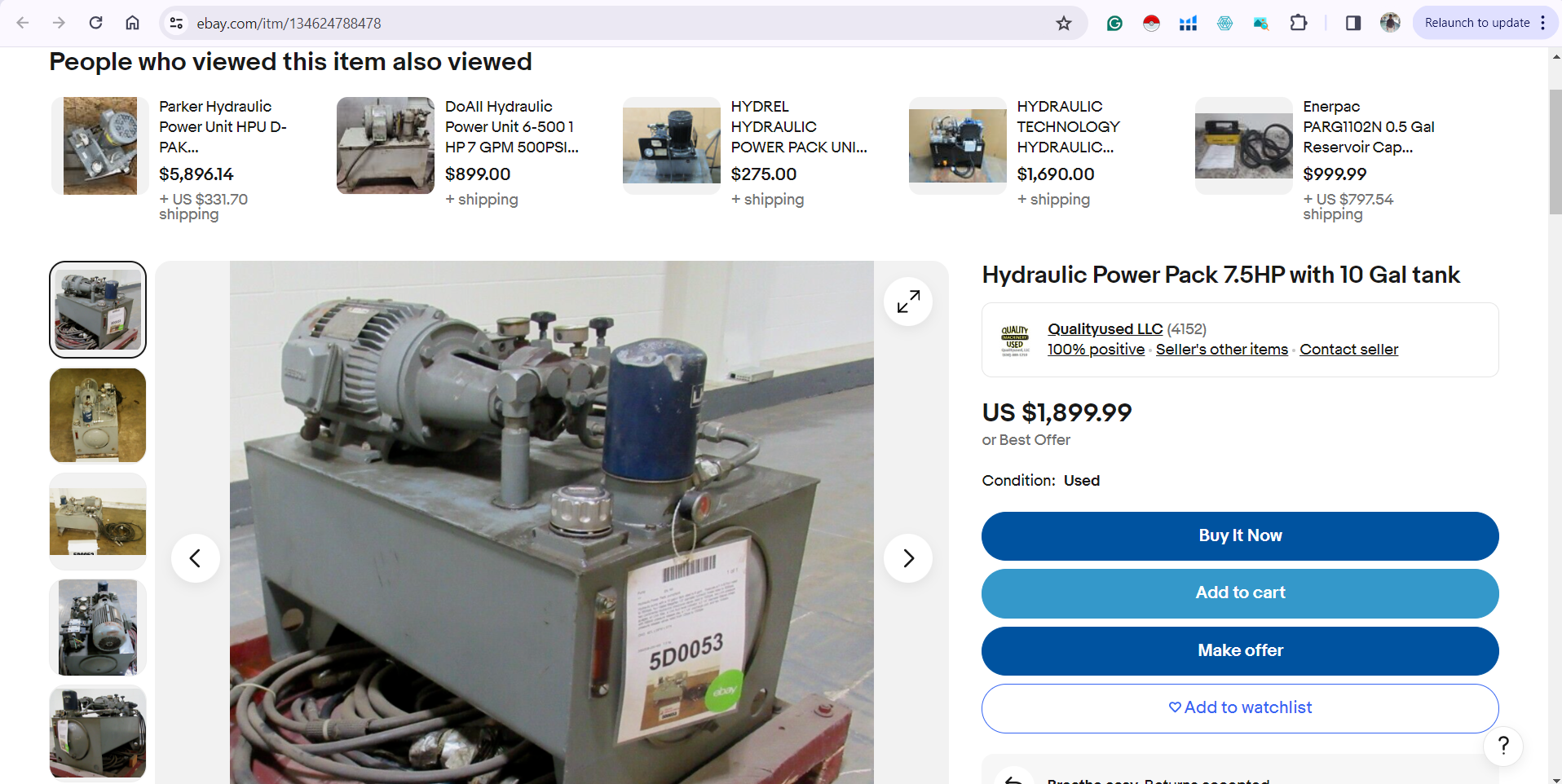Open HYDRAULIC TECHNOLOGY listing title
Screen dimensions: 1562x784
[1069, 127]
